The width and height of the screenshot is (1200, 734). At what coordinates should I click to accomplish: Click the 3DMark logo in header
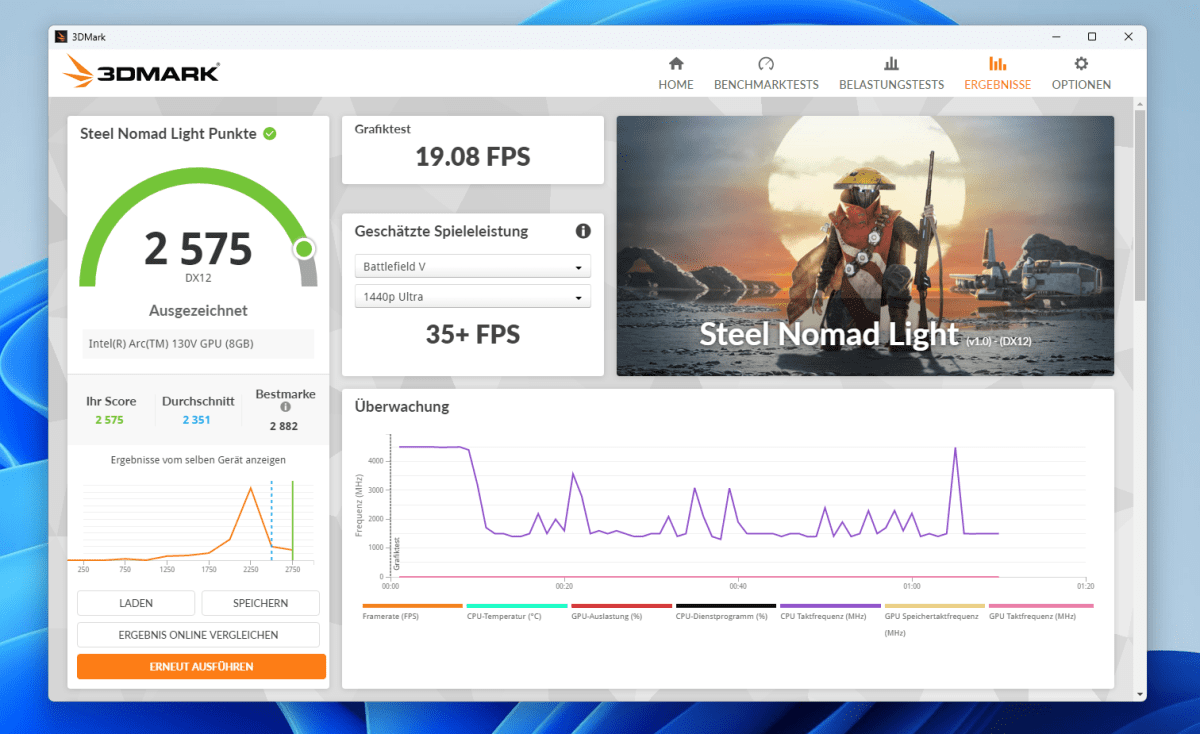(140, 72)
